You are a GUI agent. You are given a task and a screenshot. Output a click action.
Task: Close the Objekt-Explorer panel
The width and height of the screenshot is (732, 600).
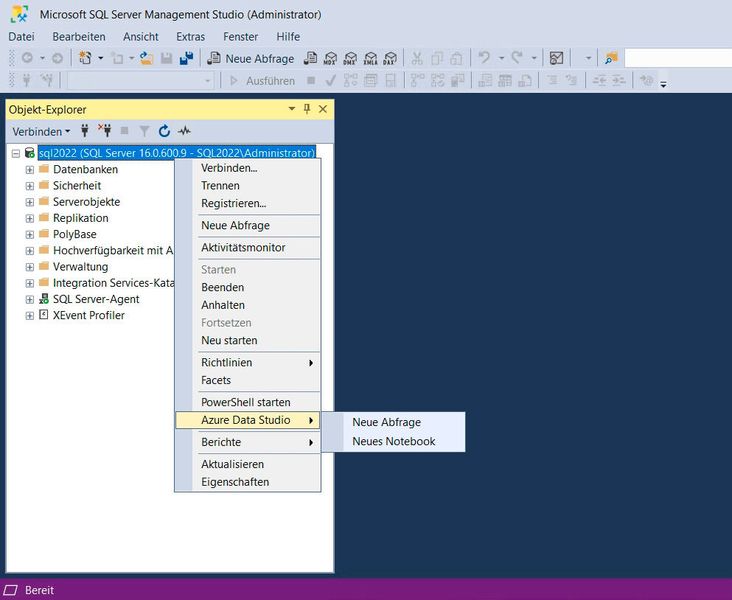(323, 109)
